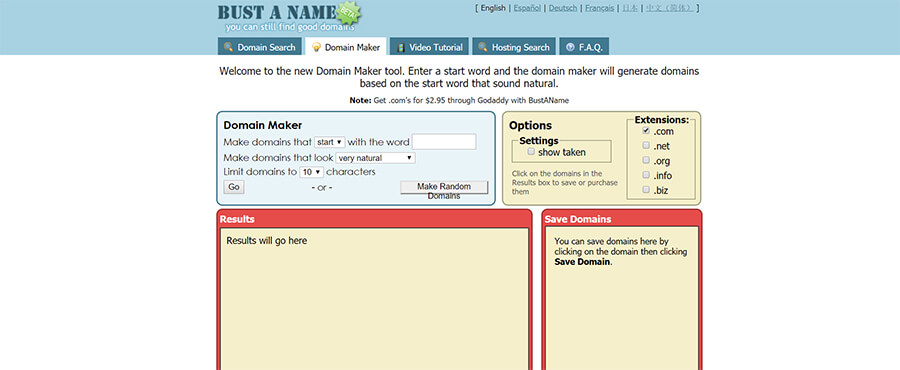Click the lightbulb icon on the Domain Maker tab
The image size is (900, 370).
316,47
